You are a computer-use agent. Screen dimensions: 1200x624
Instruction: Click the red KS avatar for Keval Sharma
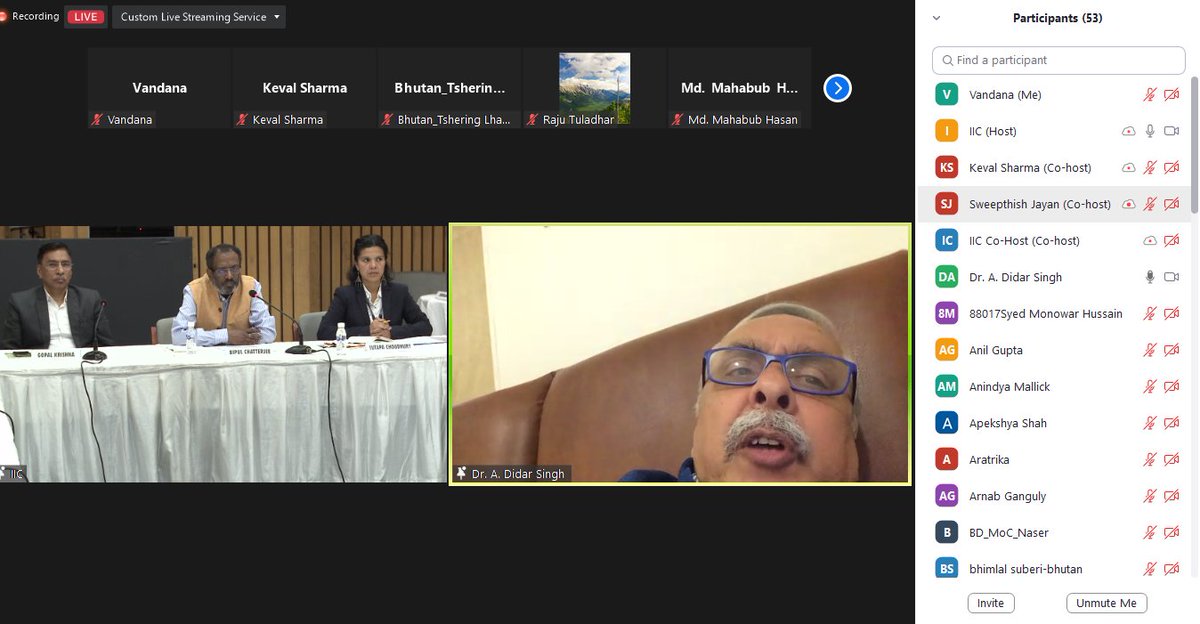tap(946, 168)
